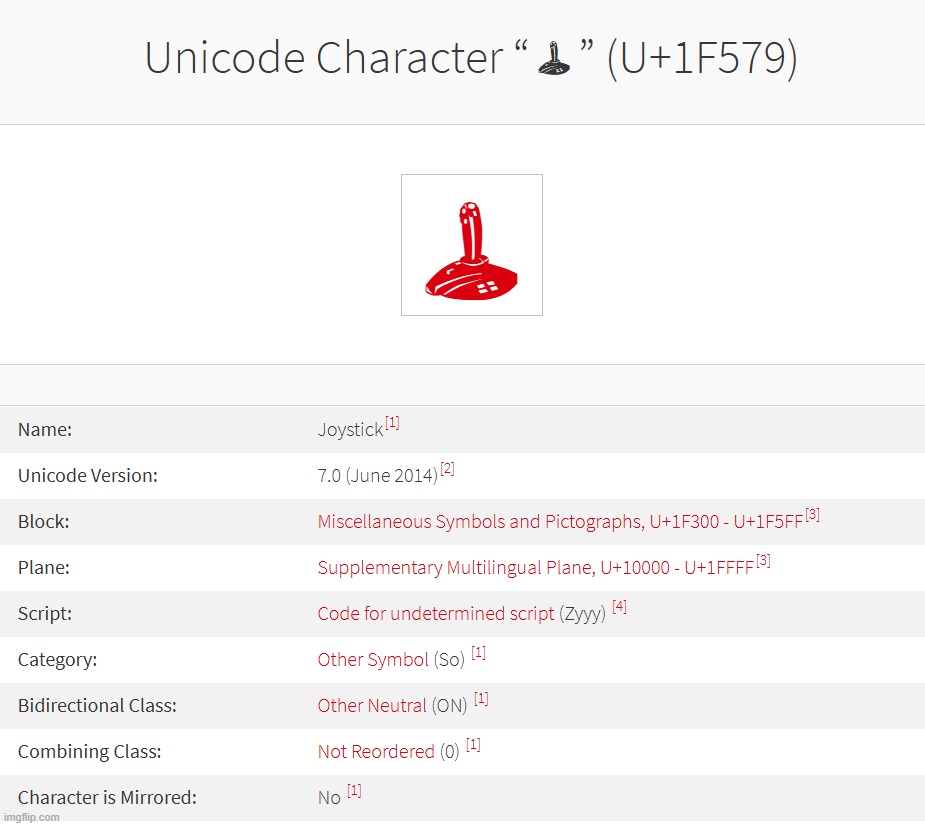Click footnote [1] after Not Reordered (0)

pos(473,745)
